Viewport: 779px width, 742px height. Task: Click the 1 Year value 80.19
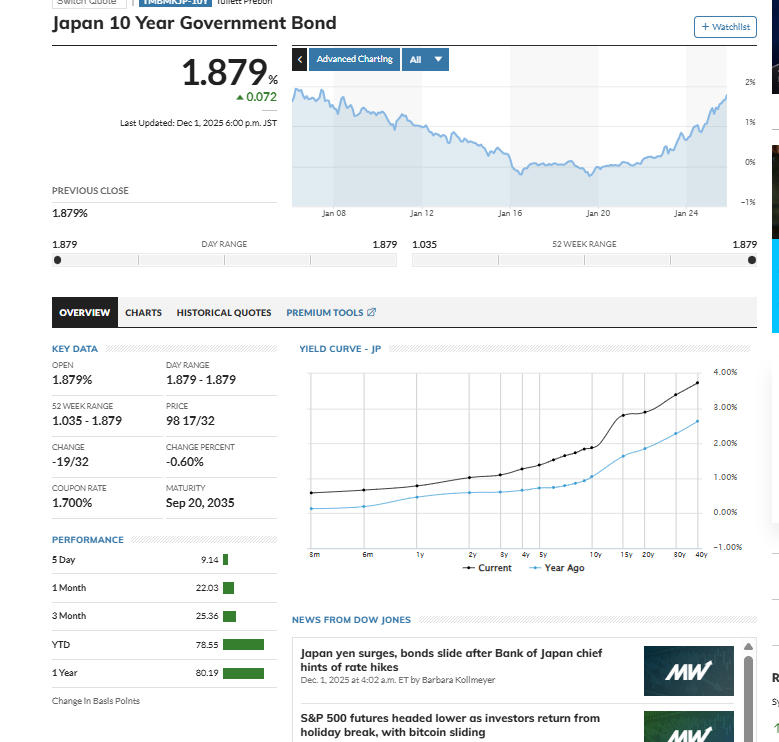click(x=207, y=673)
